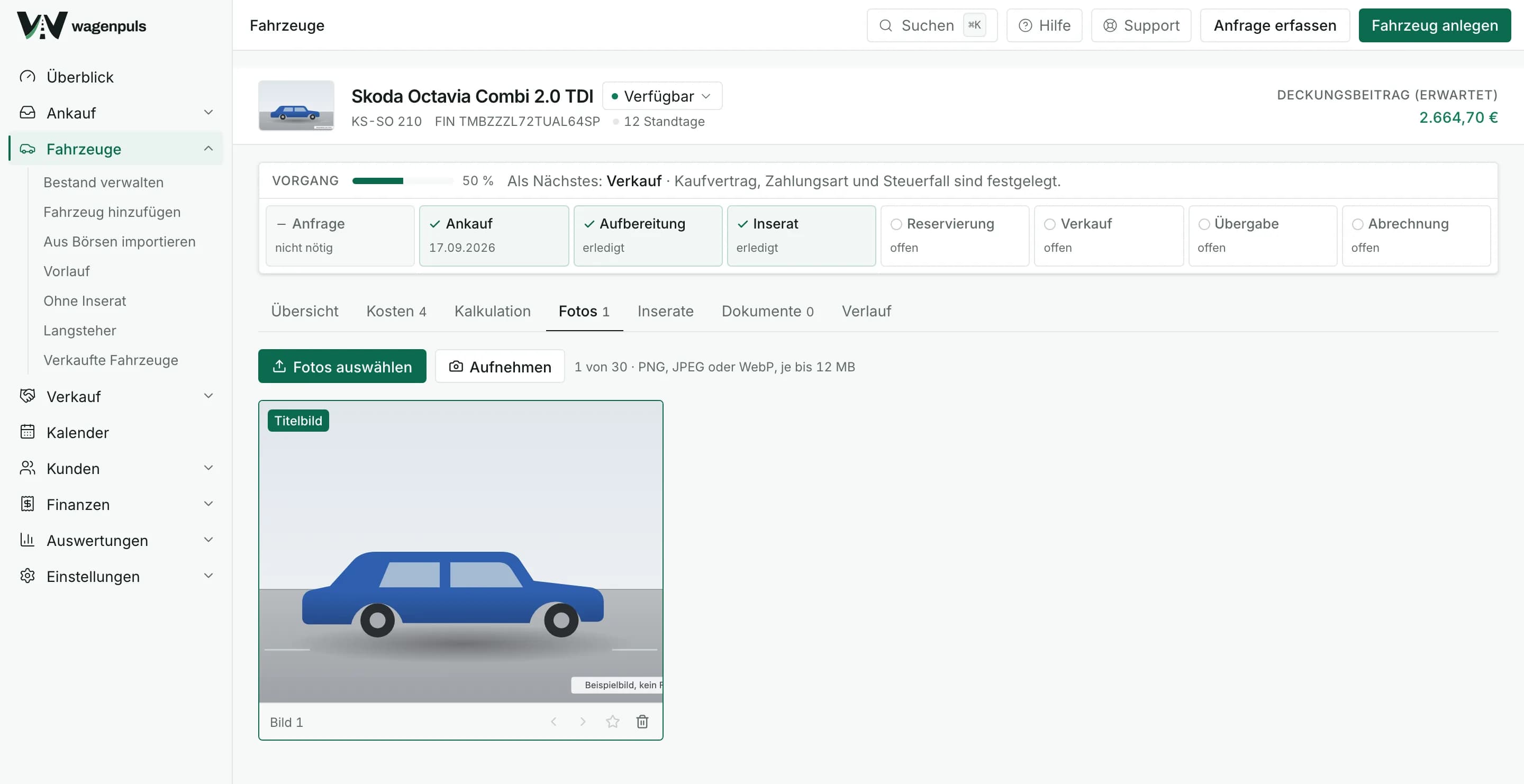Click Fotos auswählen upload button
This screenshot has width=1524, height=784.
coord(342,366)
